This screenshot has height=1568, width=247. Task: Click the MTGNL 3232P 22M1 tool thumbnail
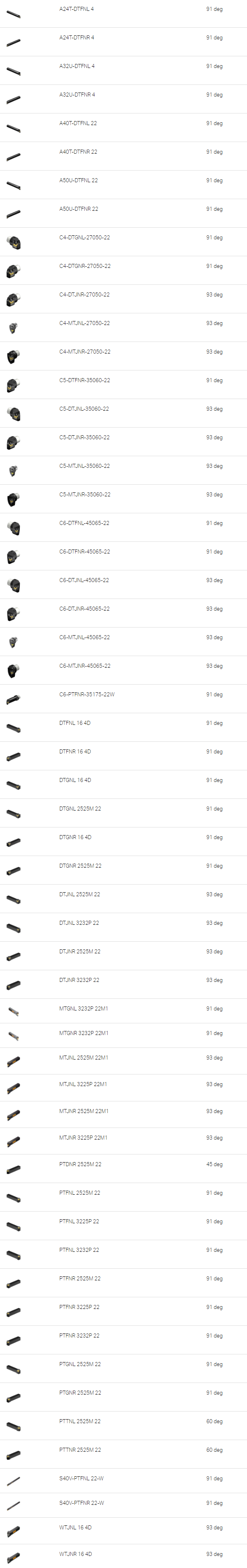pos(13,1012)
